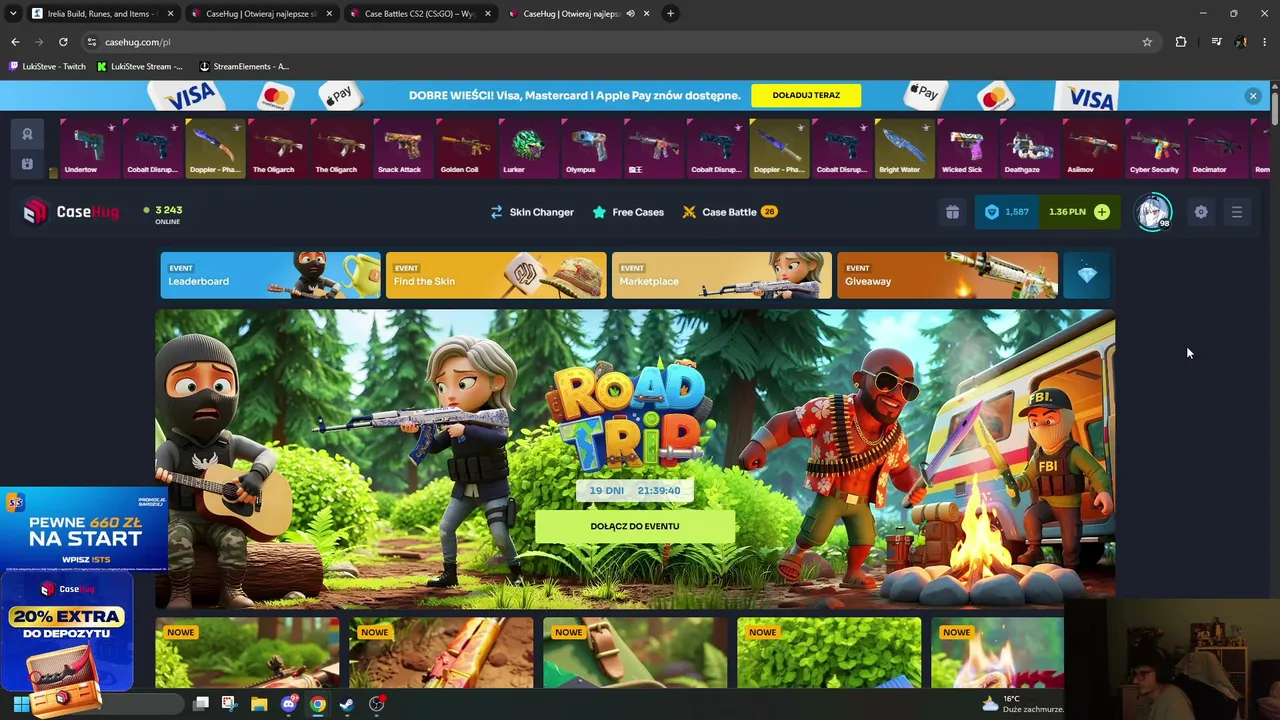Open the Olympus skin drop
The height and width of the screenshot is (720, 1280).
[x=590, y=148]
